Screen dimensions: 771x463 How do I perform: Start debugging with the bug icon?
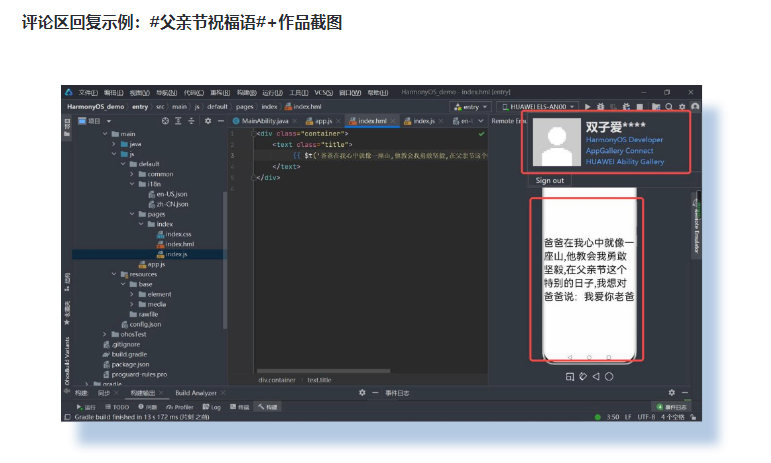coord(600,107)
